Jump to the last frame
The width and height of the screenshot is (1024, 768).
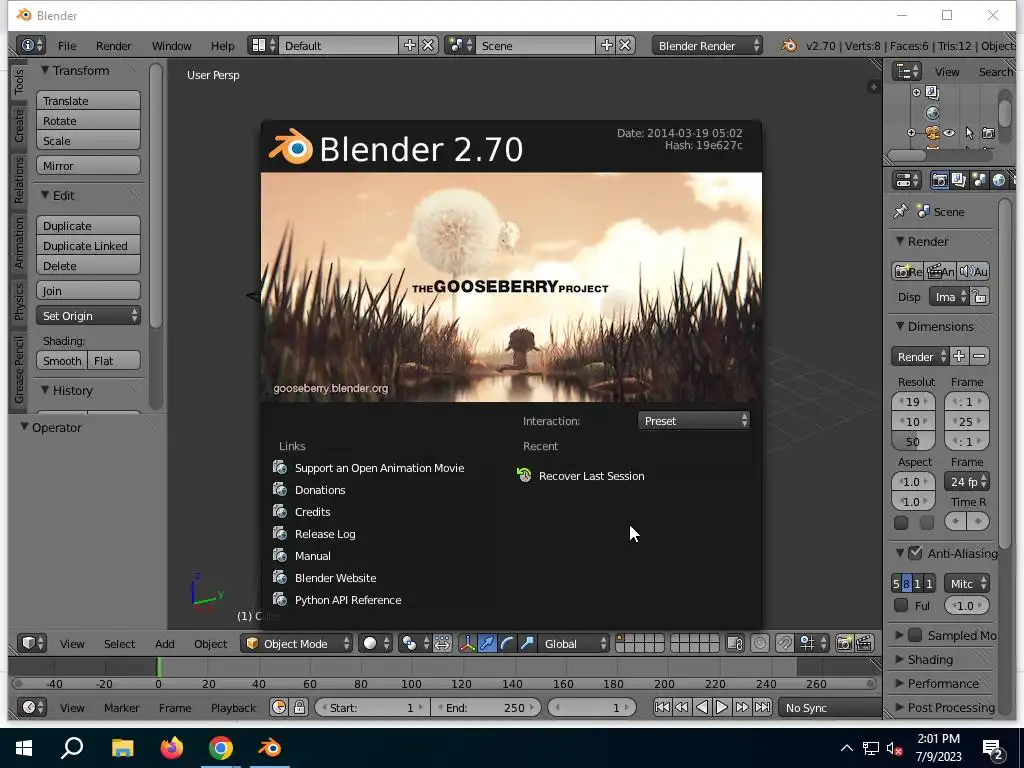point(762,707)
